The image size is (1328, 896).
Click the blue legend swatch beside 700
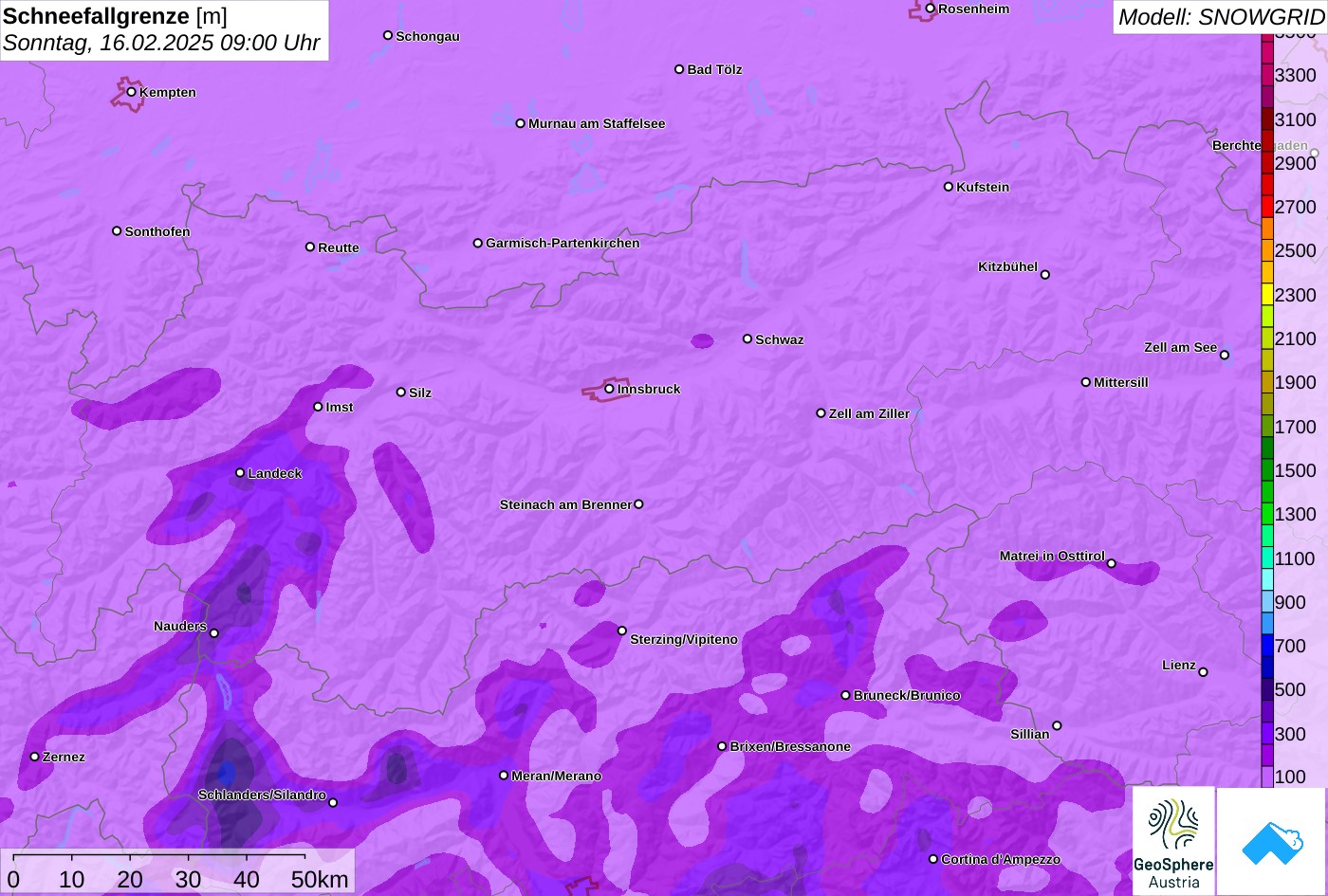click(x=1267, y=646)
